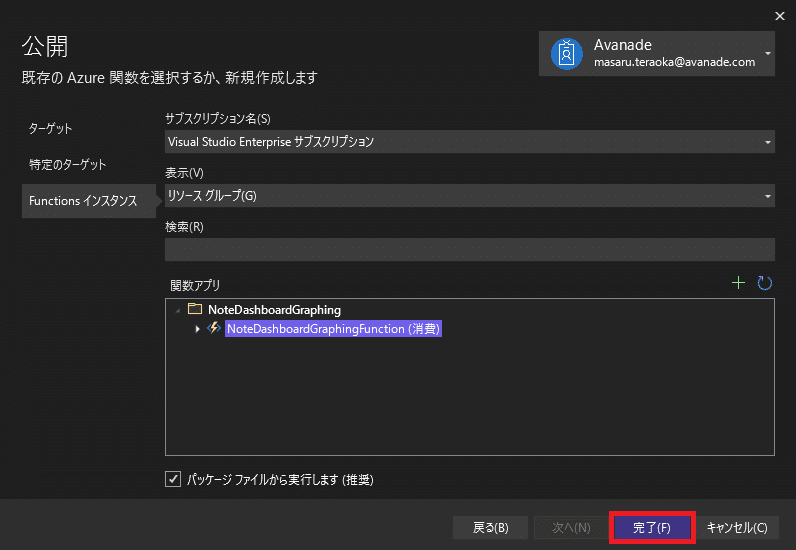The image size is (796, 550).
Task: Click the 関数アプリ list heading
Action: (195, 285)
